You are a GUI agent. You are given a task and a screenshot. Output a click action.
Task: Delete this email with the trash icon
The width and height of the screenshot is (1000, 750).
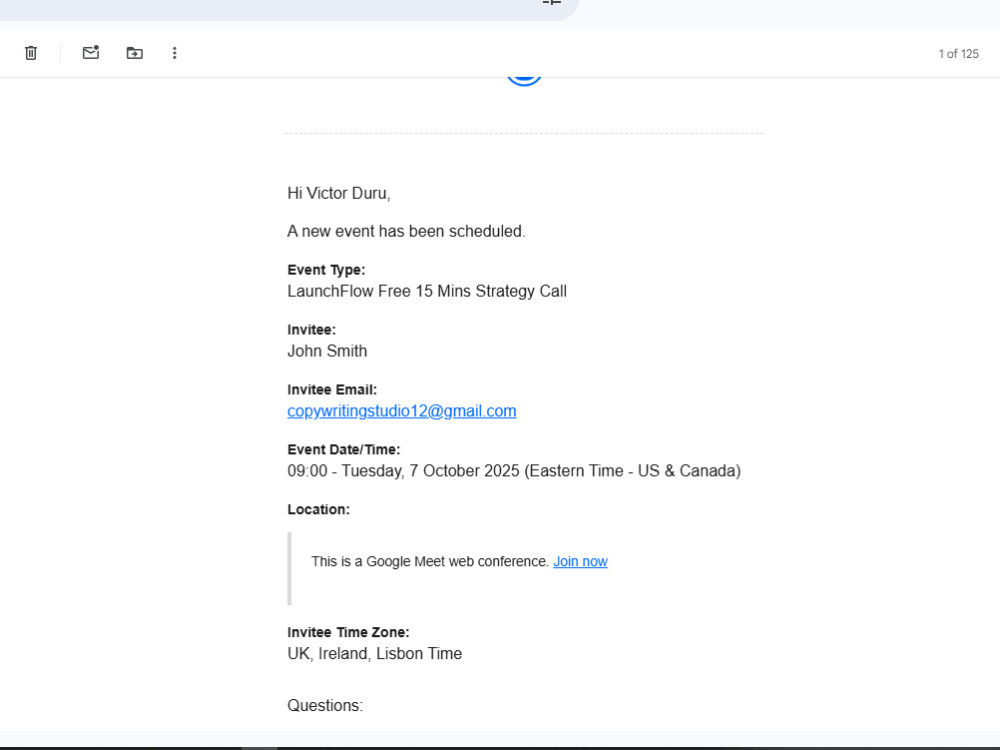click(x=31, y=53)
